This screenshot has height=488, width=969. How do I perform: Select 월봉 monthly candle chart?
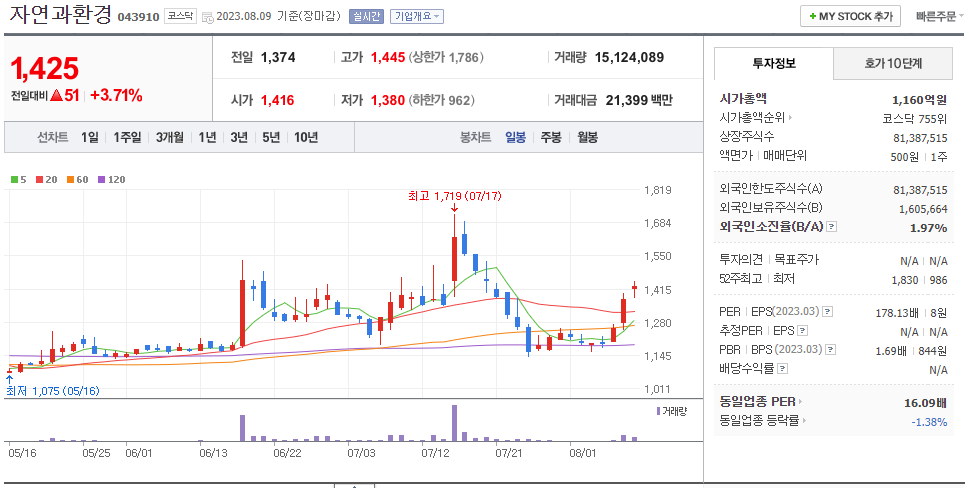[x=587, y=137]
